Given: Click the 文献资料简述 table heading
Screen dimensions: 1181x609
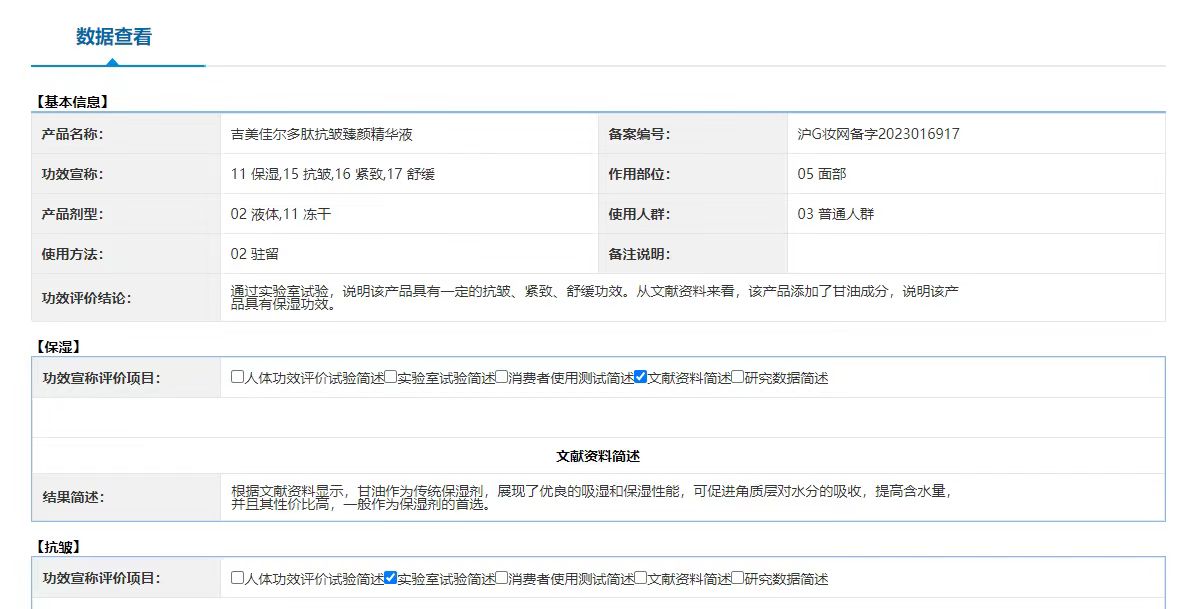Looking at the screenshot, I should pyautogui.click(x=598, y=456).
